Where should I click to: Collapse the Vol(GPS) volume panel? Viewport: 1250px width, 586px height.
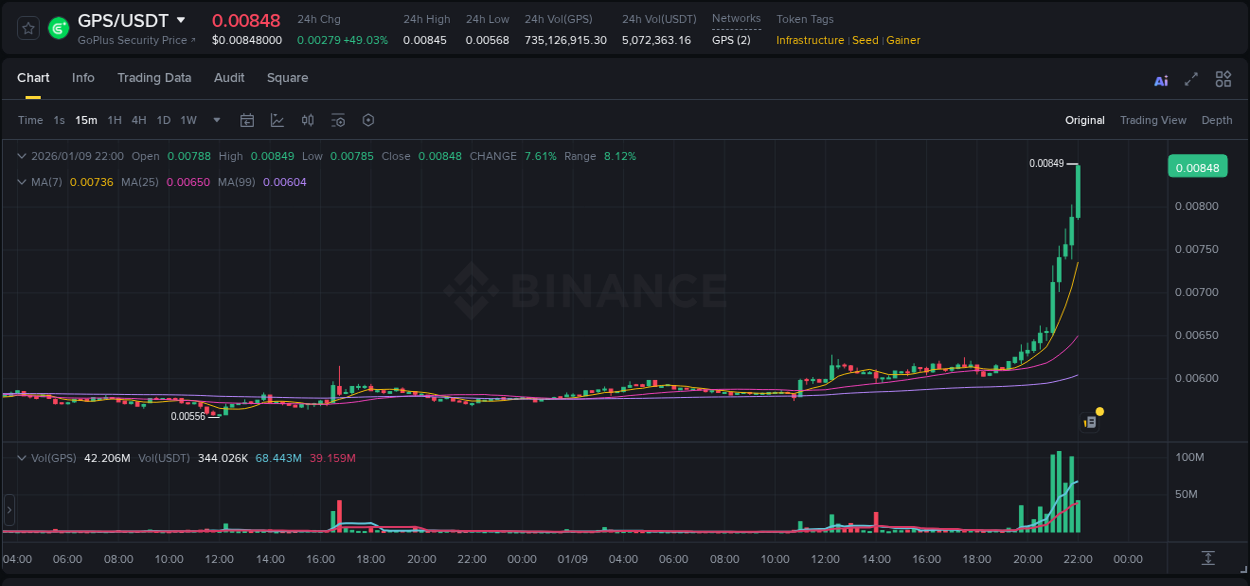(22, 457)
